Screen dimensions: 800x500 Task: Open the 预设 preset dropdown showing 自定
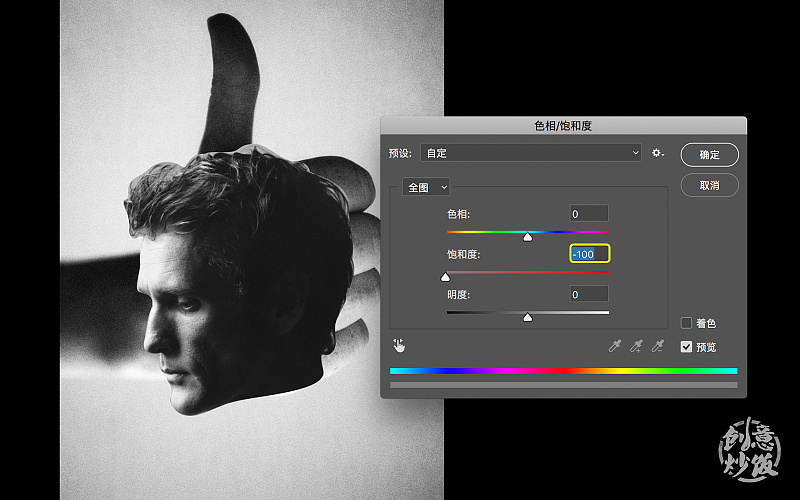[530, 153]
